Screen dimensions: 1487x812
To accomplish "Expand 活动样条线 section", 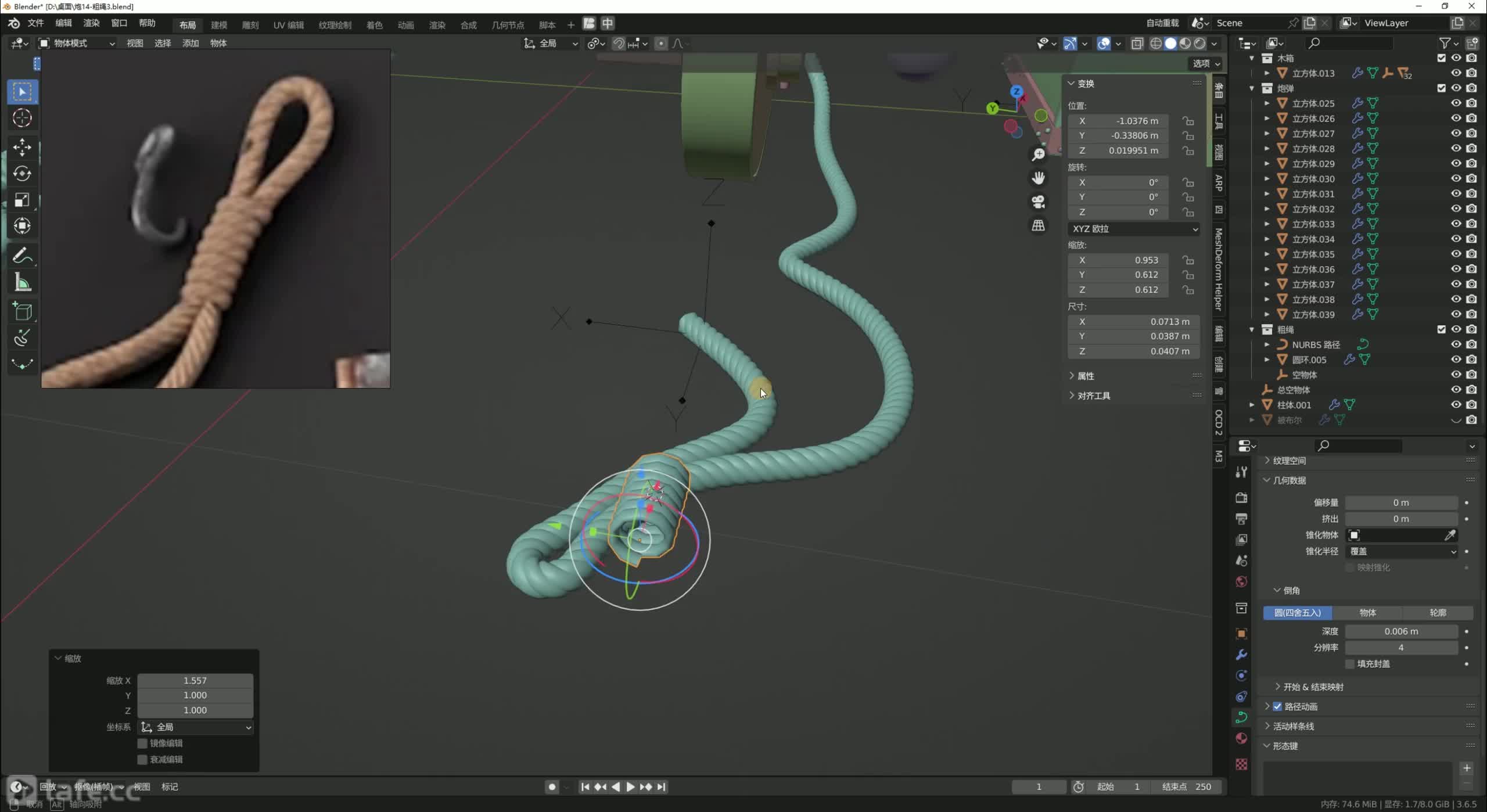I will click(x=1293, y=726).
